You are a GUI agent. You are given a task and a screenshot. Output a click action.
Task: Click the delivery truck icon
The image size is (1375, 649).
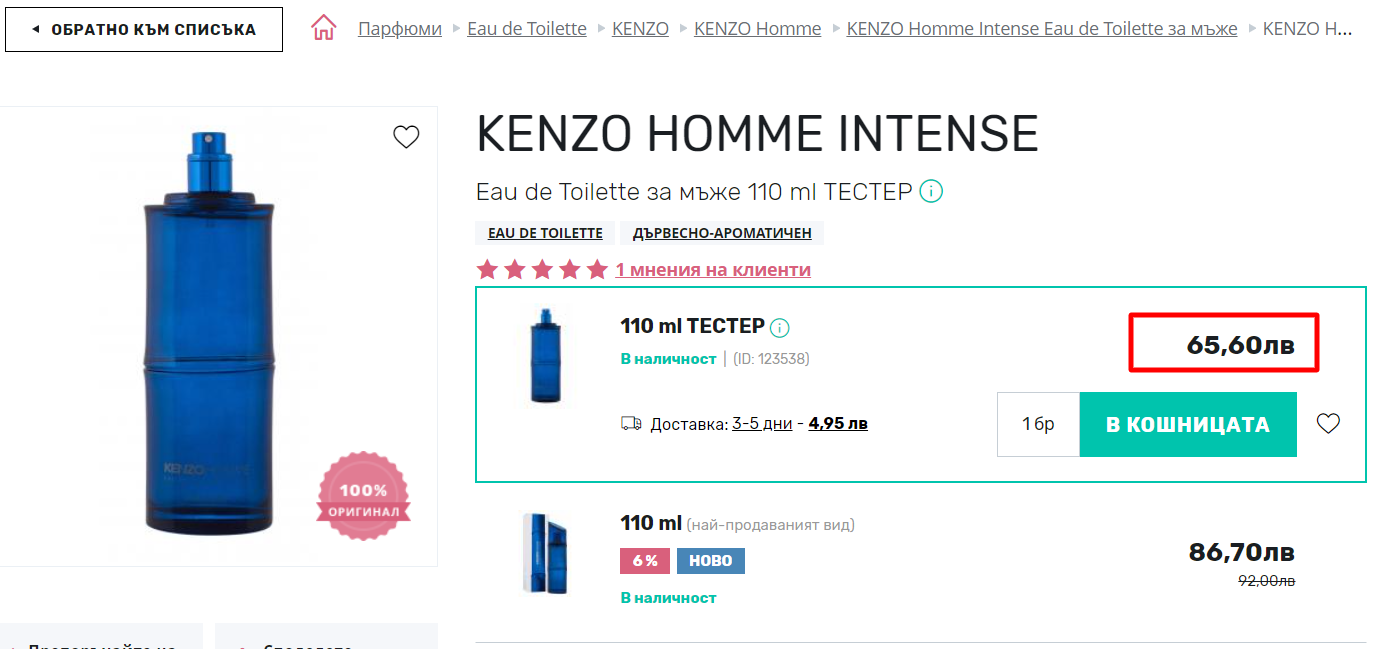coord(631,424)
